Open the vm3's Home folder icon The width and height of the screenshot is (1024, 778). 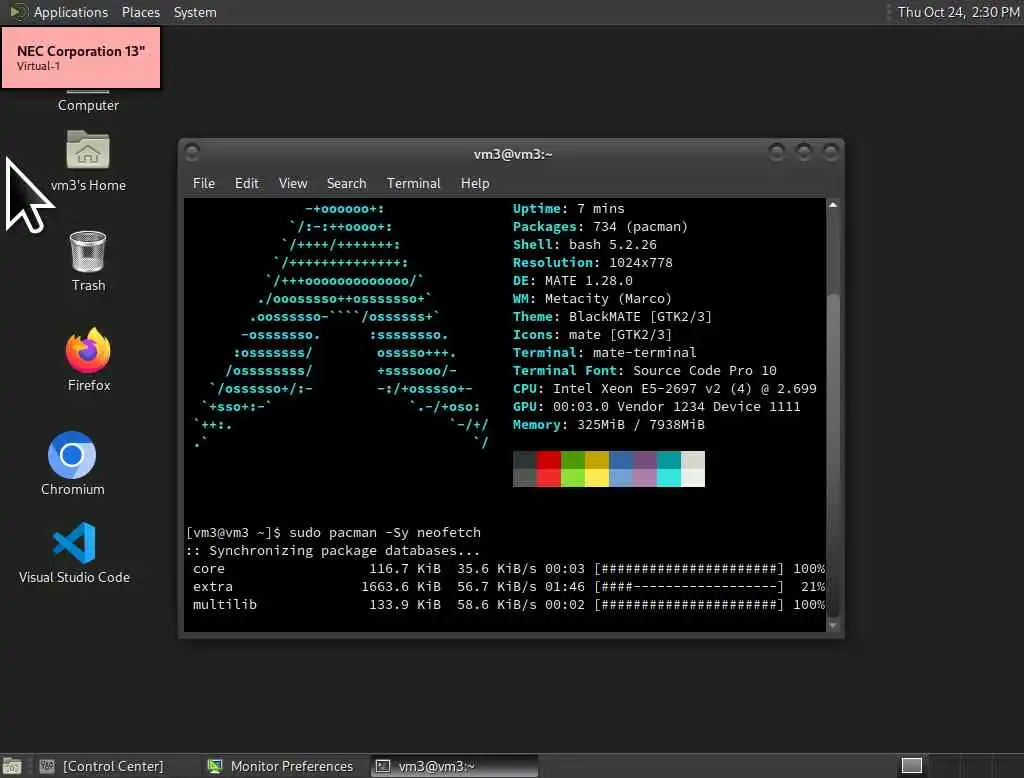point(88,161)
